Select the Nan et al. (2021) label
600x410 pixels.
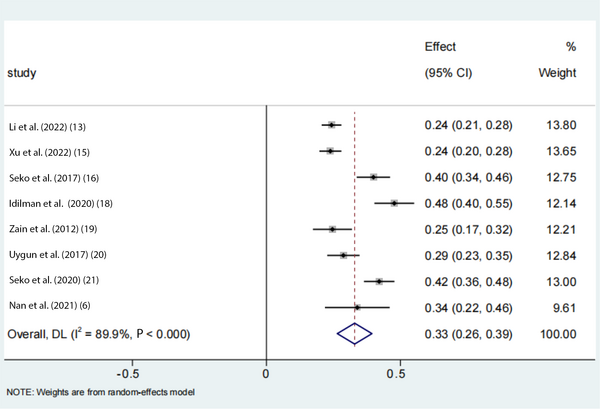[x=50, y=305]
